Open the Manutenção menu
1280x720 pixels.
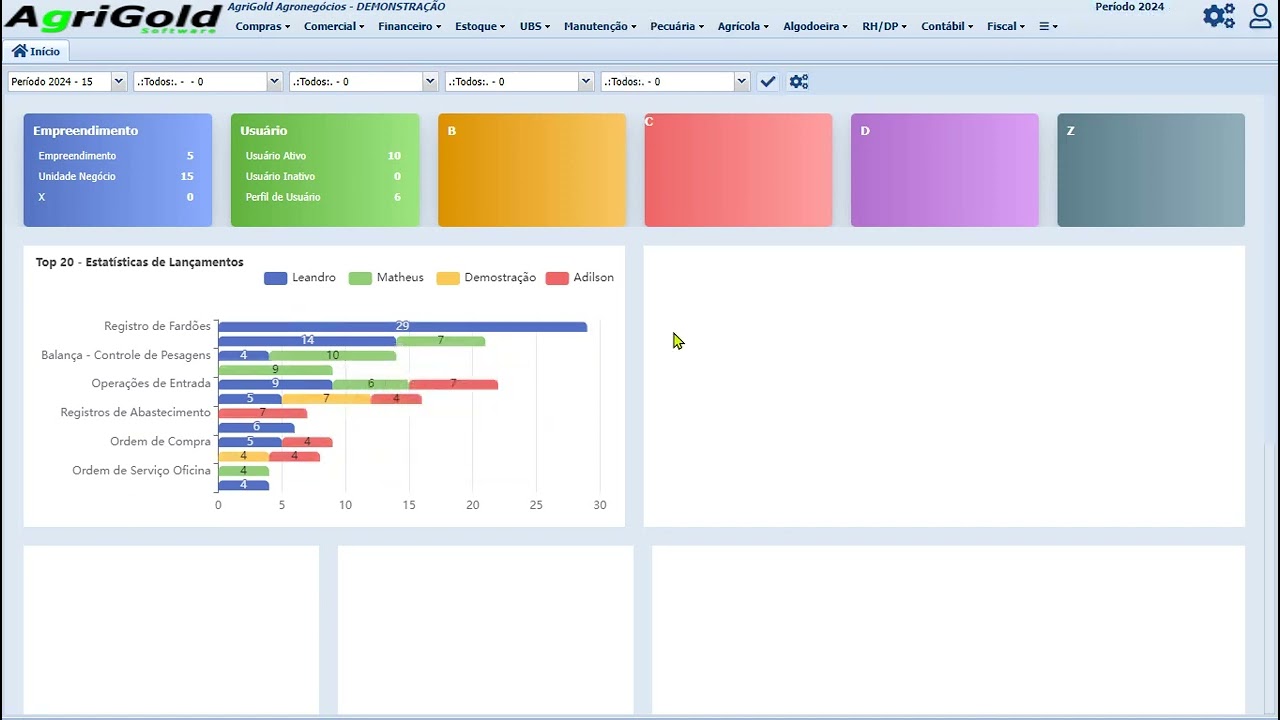click(600, 26)
